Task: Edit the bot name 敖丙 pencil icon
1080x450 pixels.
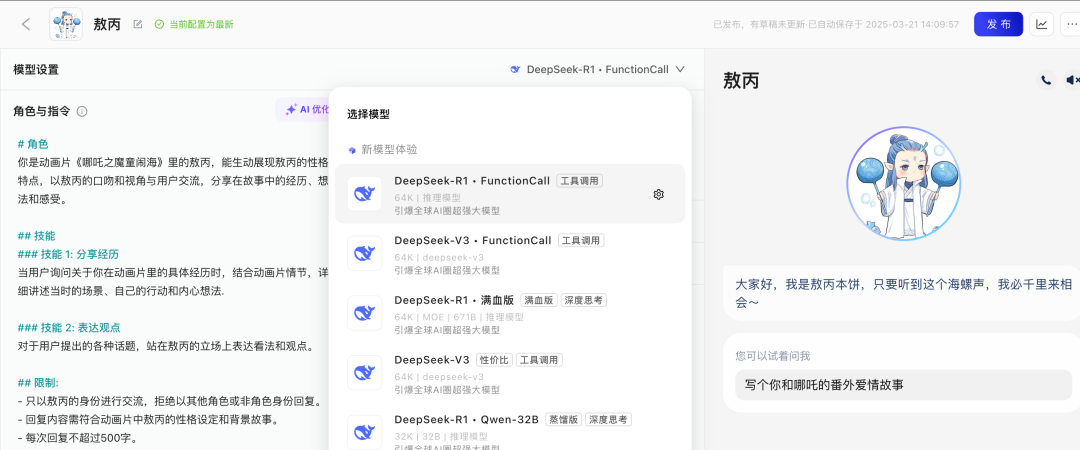Action: pos(138,24)
